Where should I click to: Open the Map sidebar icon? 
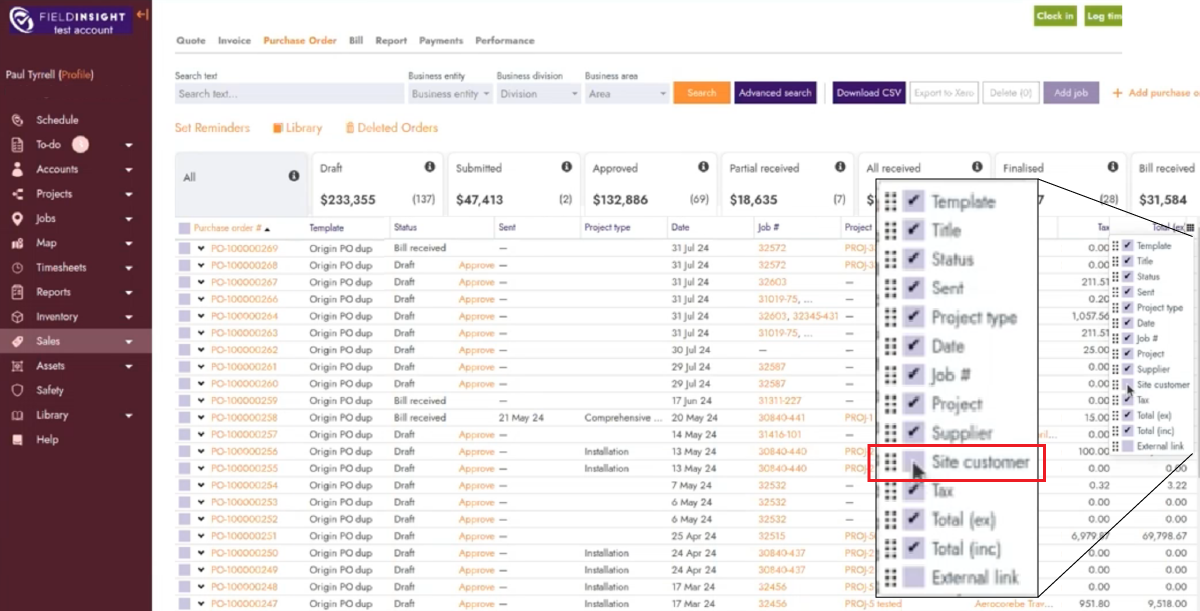pos(17,243)
